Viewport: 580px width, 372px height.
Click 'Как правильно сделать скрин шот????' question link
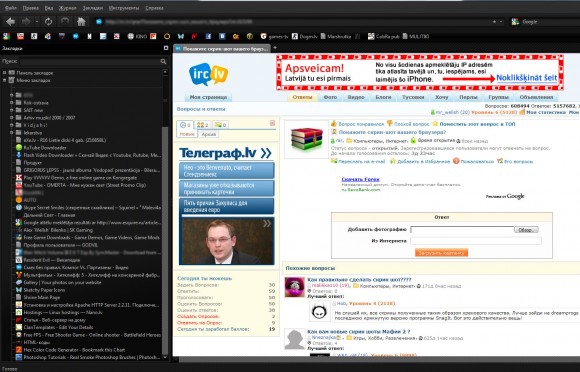359,280
